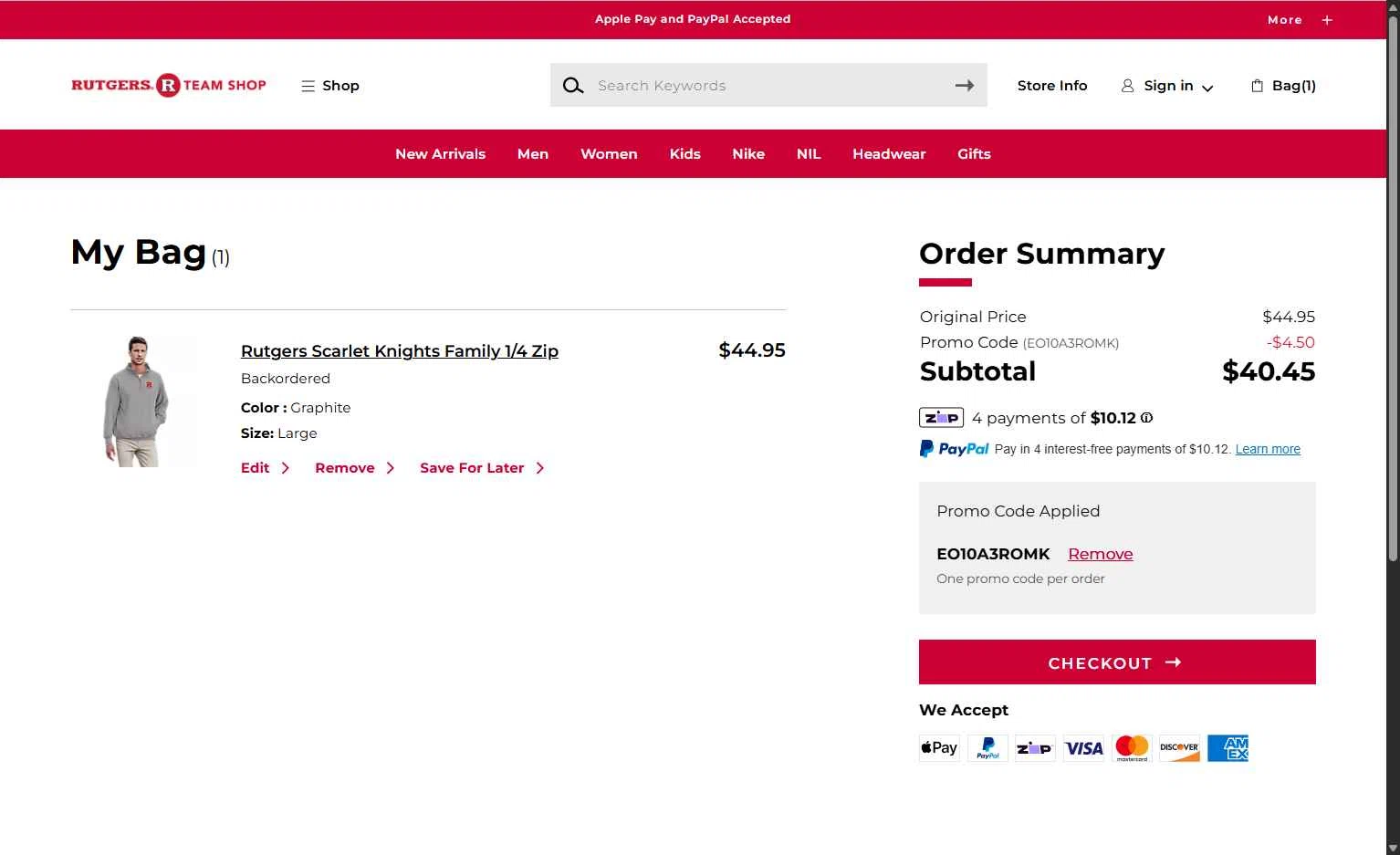1400x855 pixels.
Task: Select Headwear in the navigation bar
Action: tap(889, 154)
